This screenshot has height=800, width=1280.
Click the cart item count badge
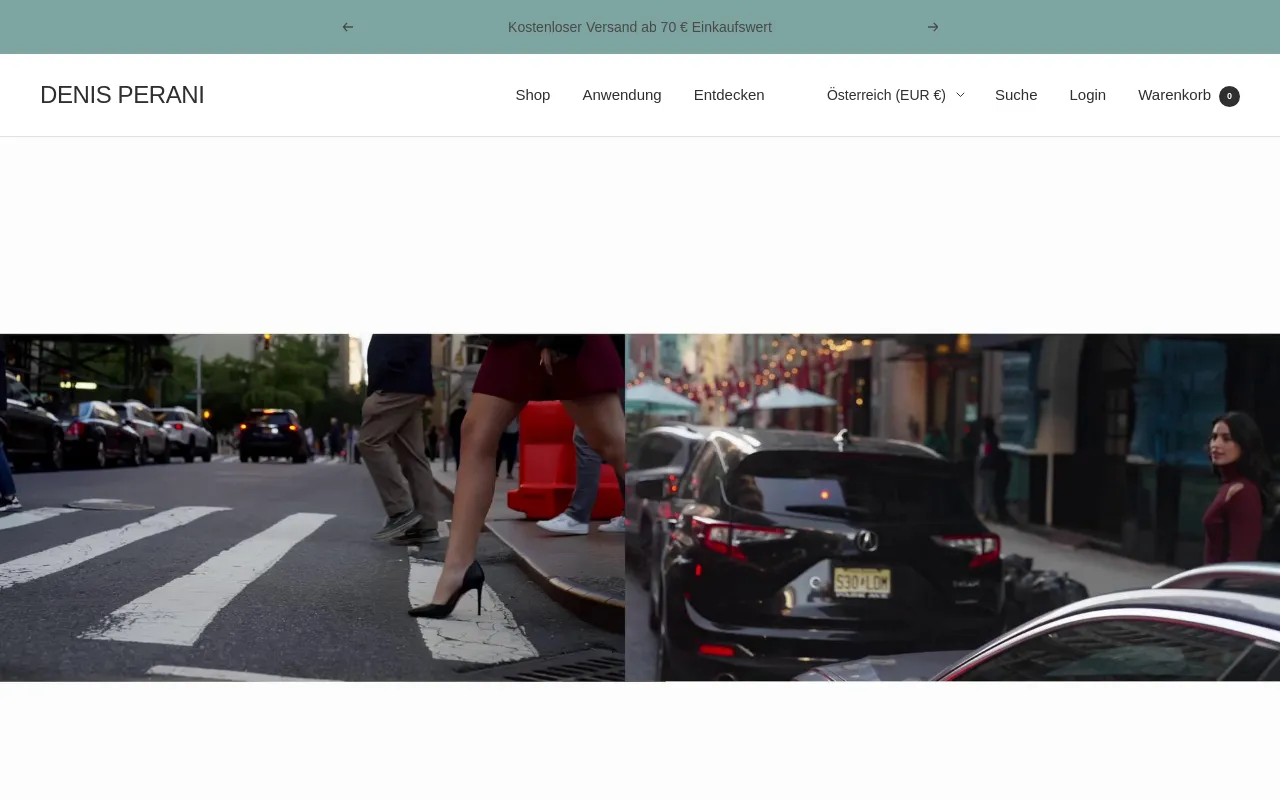(x=1229, y=96)
